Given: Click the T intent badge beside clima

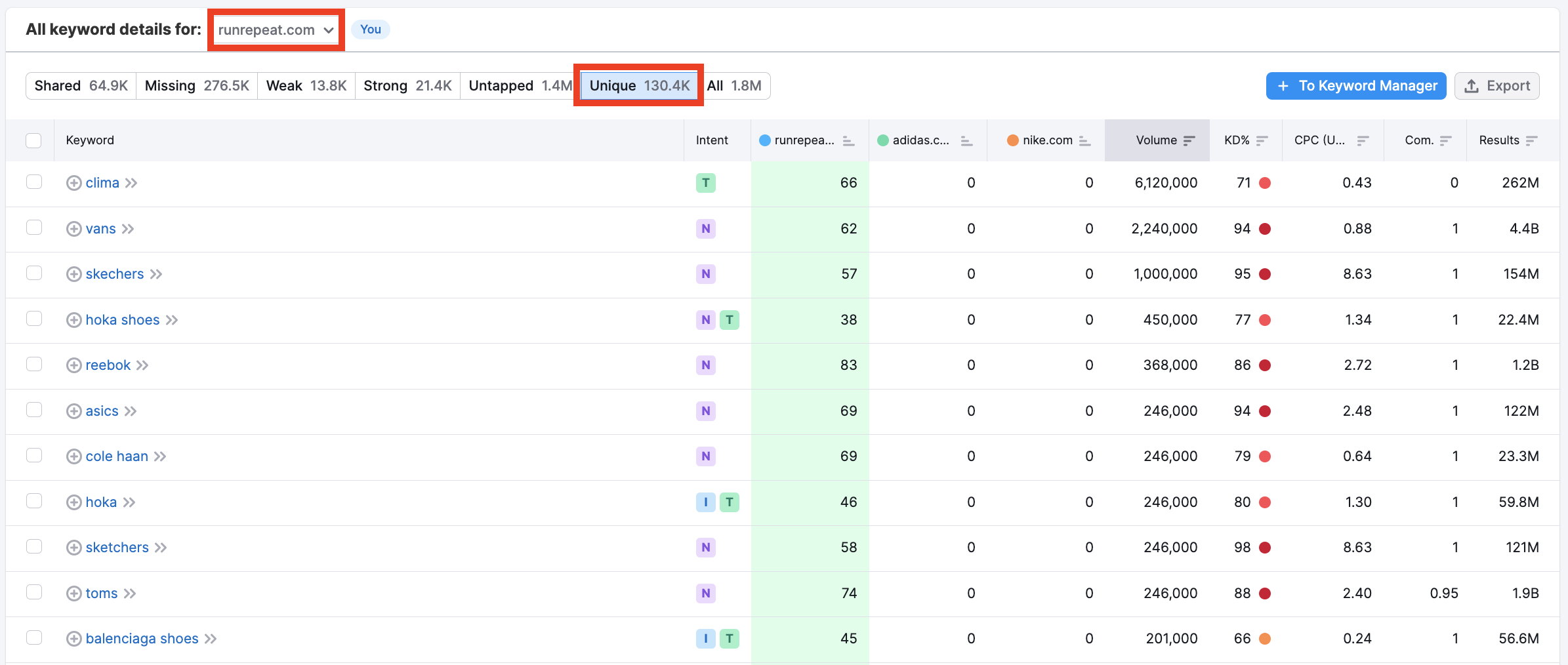Looking at the screenshot, I should (705, 183).
